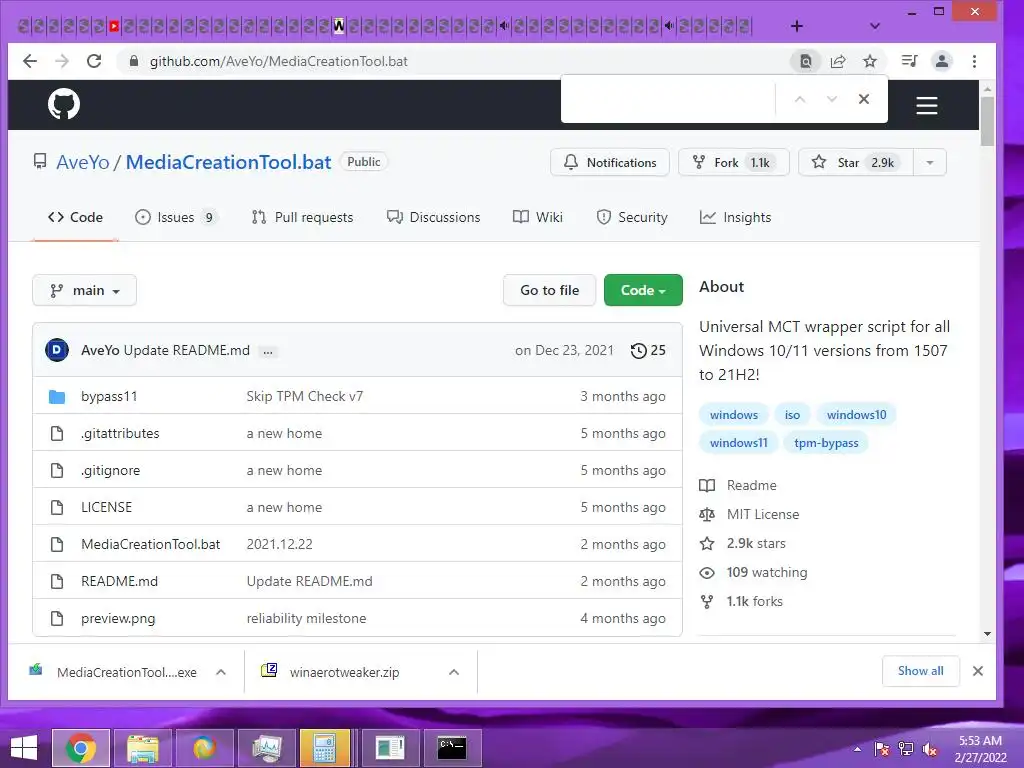Viewport: 1024px width, 768px height.
Task: Expand the green Code dropdown
Action: pos(643,291)
